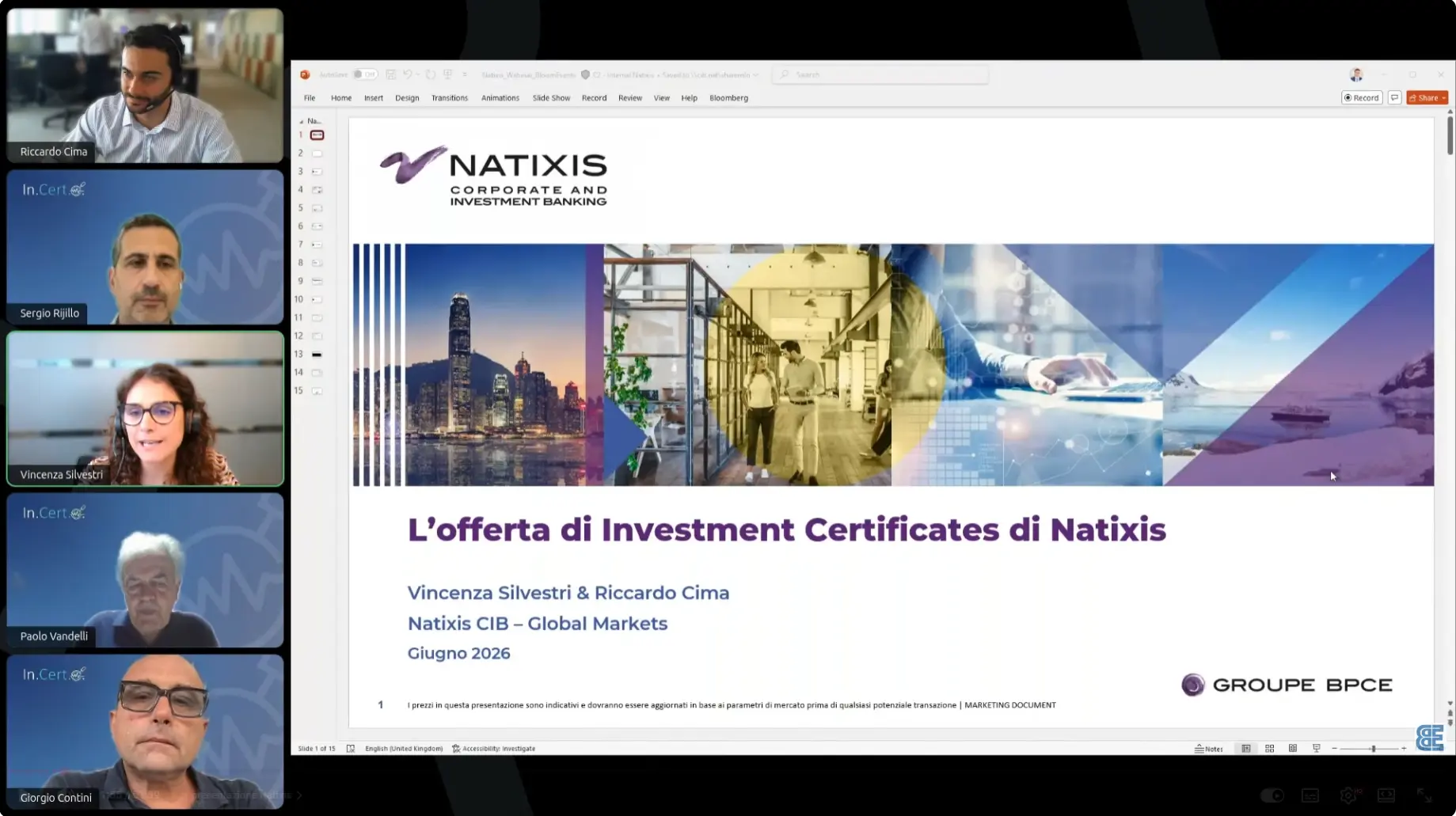Expand the Share button dropdown arrow
Image resolution: width=1456 pixels, height=816 pixels.
click(x=1444, y=97)
